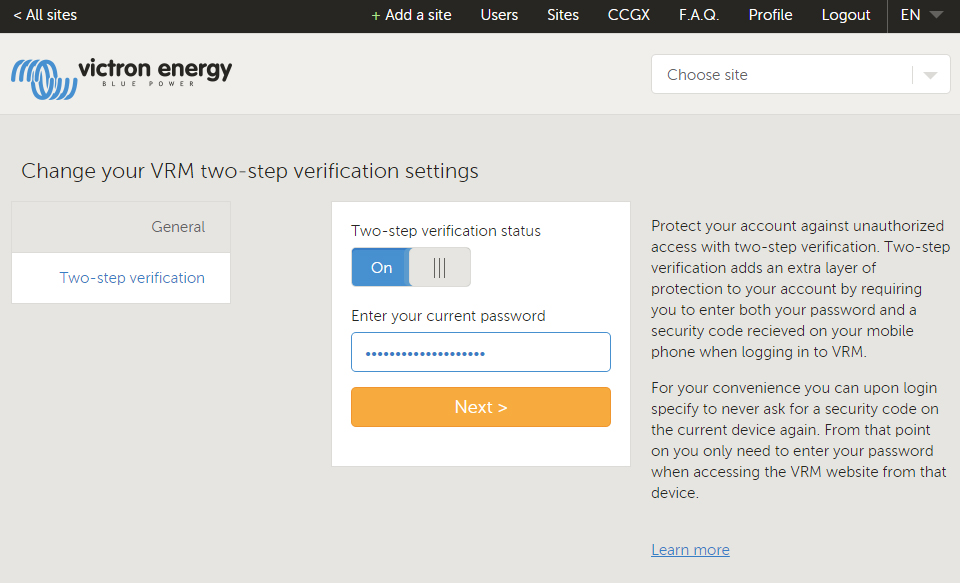
Task: Open the F.A.Q. page
Action: click(699, 15)
